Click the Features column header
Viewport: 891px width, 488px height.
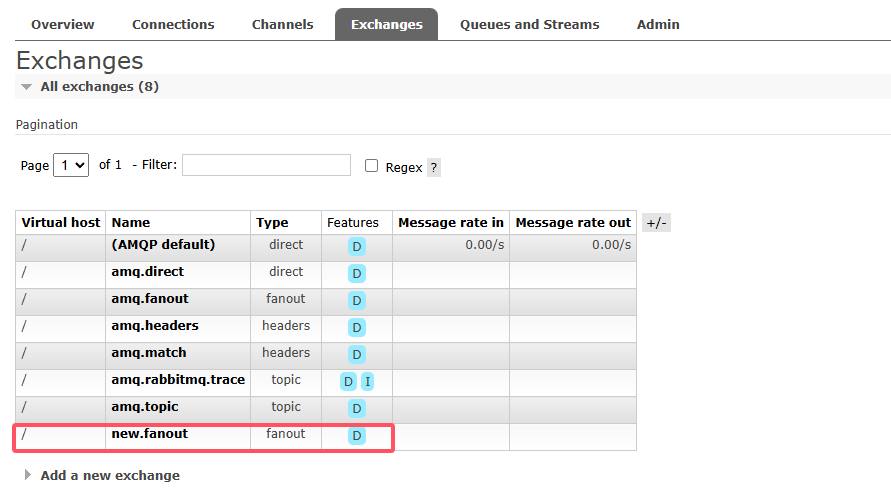pyautogui.click(x=353, y=223)
